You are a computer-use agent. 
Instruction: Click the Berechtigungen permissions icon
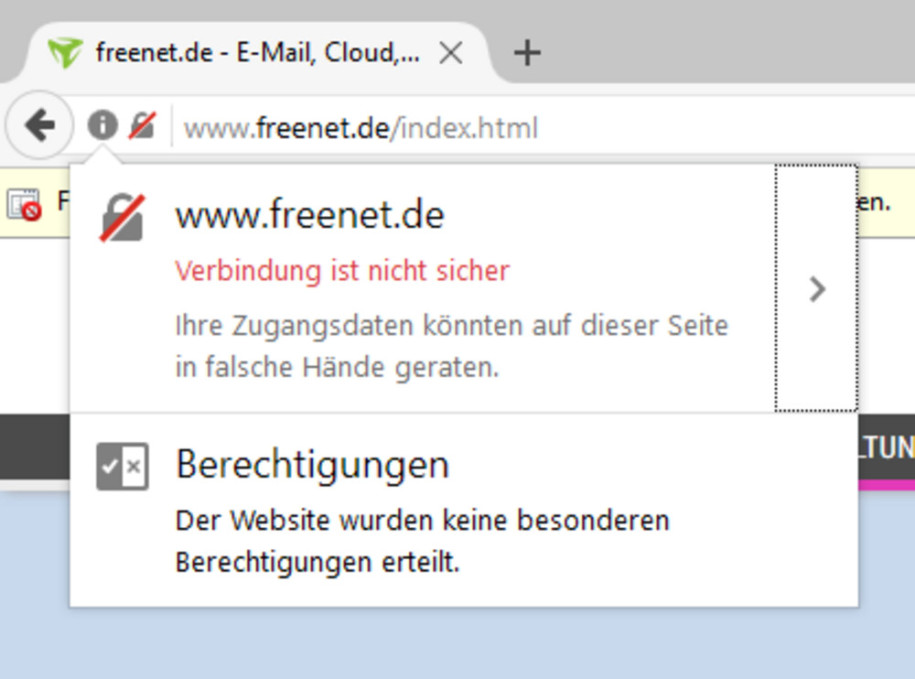pyautogui.click(x=123, y=466)
